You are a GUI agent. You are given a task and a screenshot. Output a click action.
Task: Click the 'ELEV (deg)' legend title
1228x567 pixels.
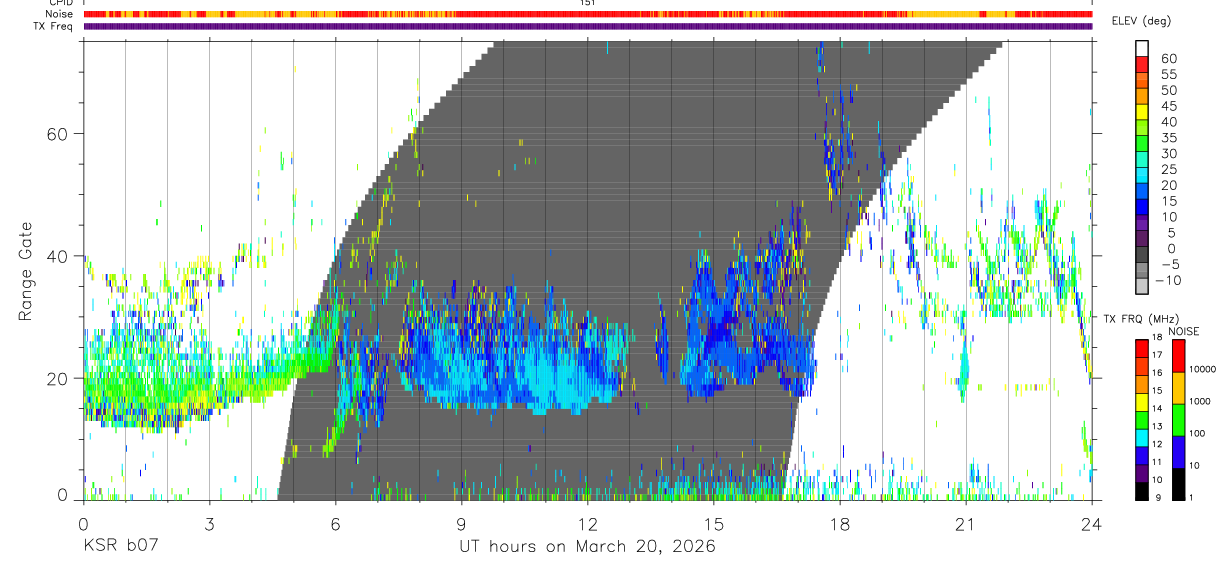[x=1141, y=21]
